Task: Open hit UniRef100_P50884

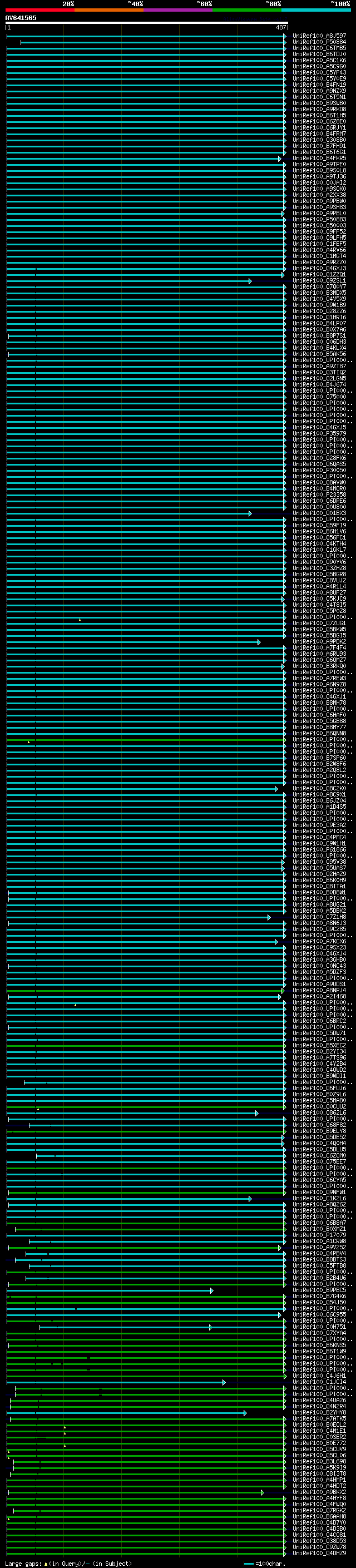Action: tap(319, 42)
